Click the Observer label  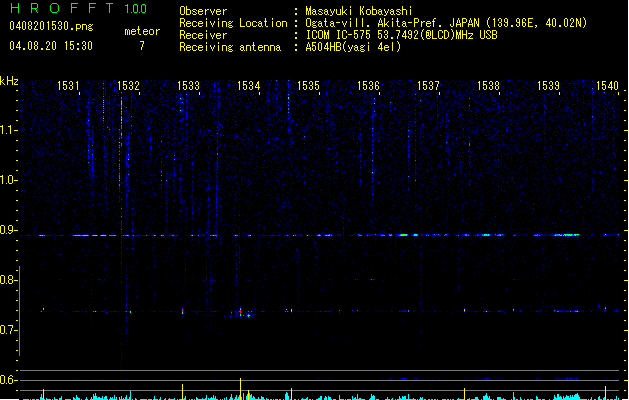[203, 11]
